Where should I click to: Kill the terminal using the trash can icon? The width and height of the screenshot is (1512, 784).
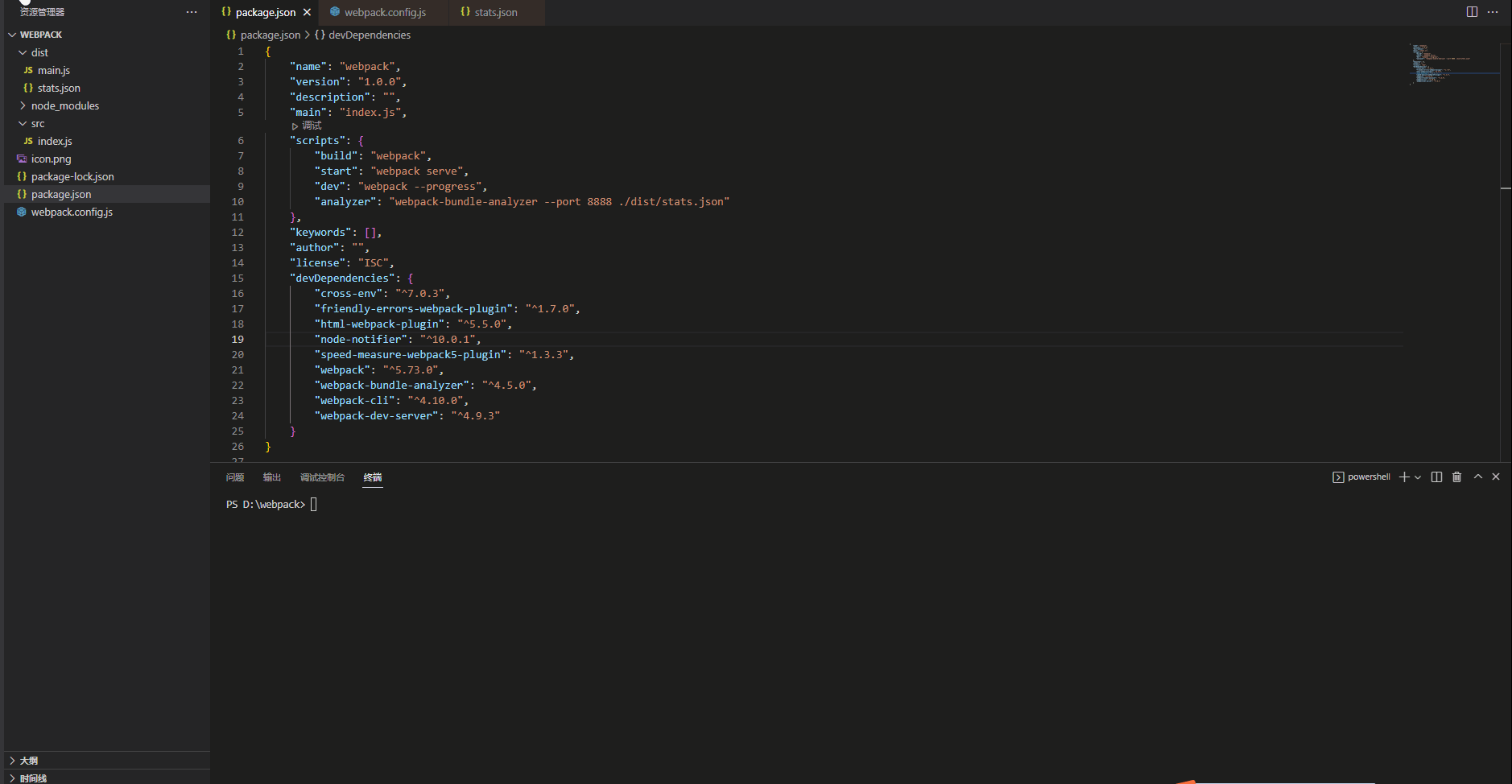click(1456, 477)
